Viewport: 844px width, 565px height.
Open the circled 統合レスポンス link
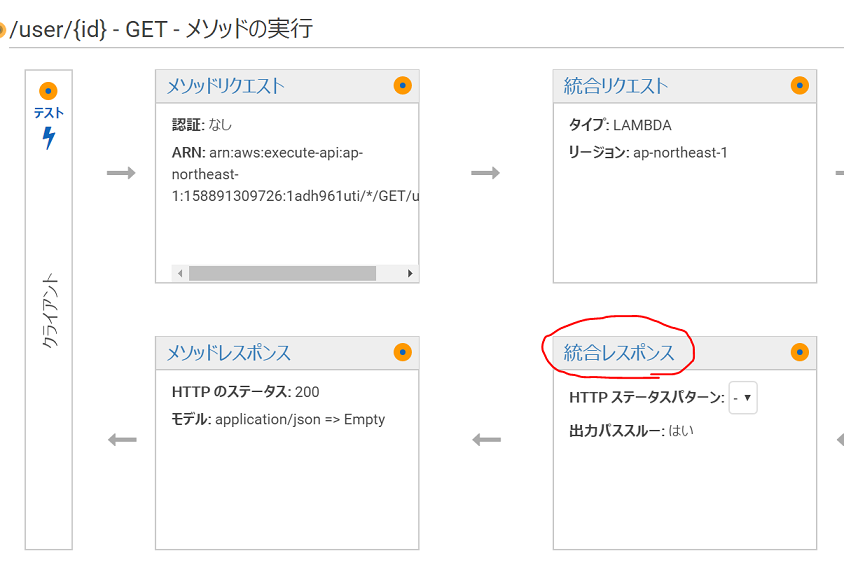click(x=619, y=353)
